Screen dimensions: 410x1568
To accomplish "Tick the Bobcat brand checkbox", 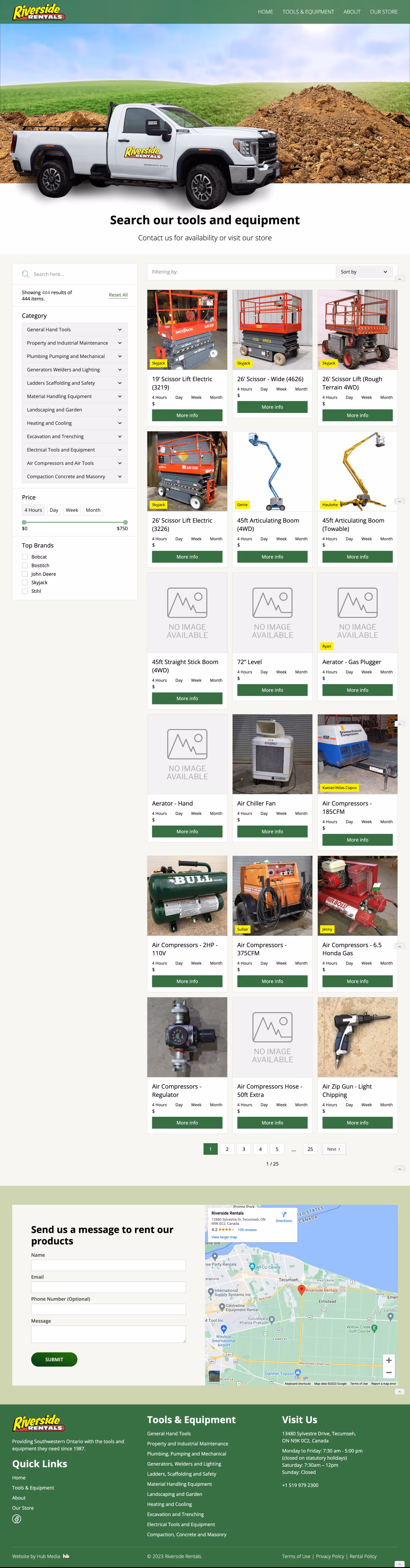I will point(25,557).
